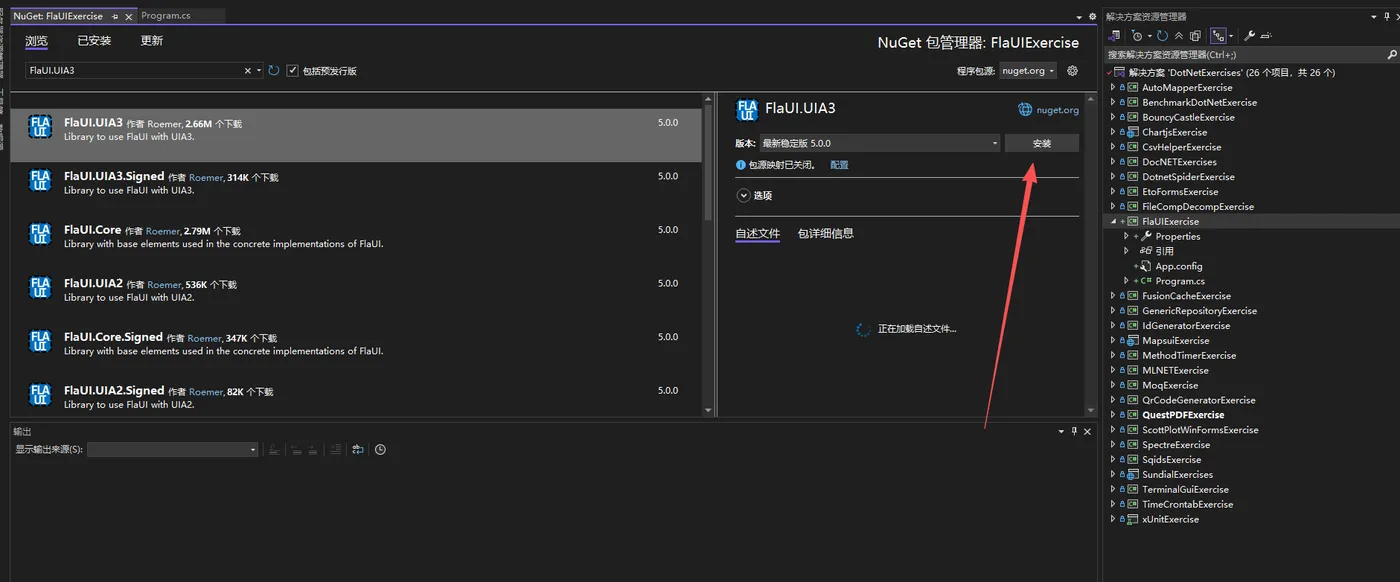The image size is (1400, 582).
Task: Open the Readme tab in package details
Action: (x=757, y=234)
